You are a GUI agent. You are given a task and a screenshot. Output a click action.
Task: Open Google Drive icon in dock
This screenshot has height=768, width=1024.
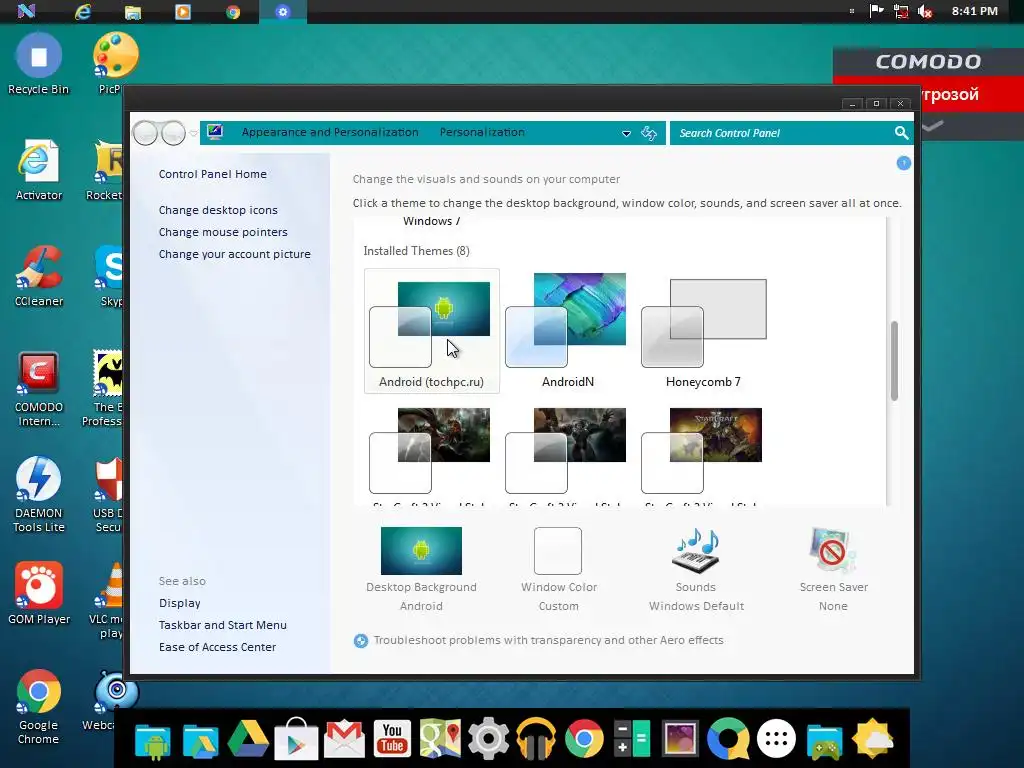[248, 739]
